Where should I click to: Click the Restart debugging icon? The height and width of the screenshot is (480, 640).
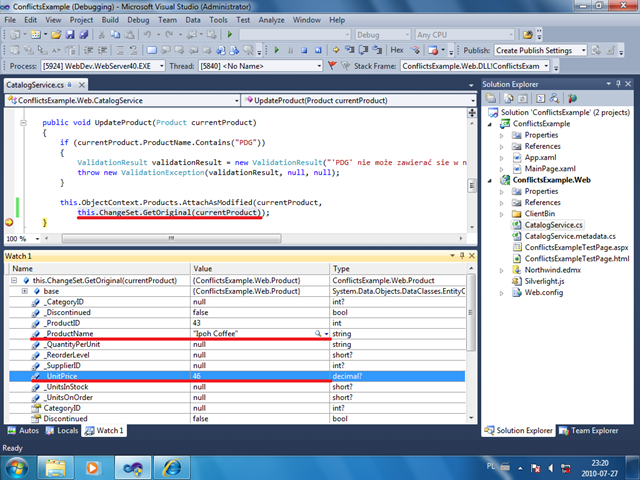pyautogui.click(x=318, y=50)
